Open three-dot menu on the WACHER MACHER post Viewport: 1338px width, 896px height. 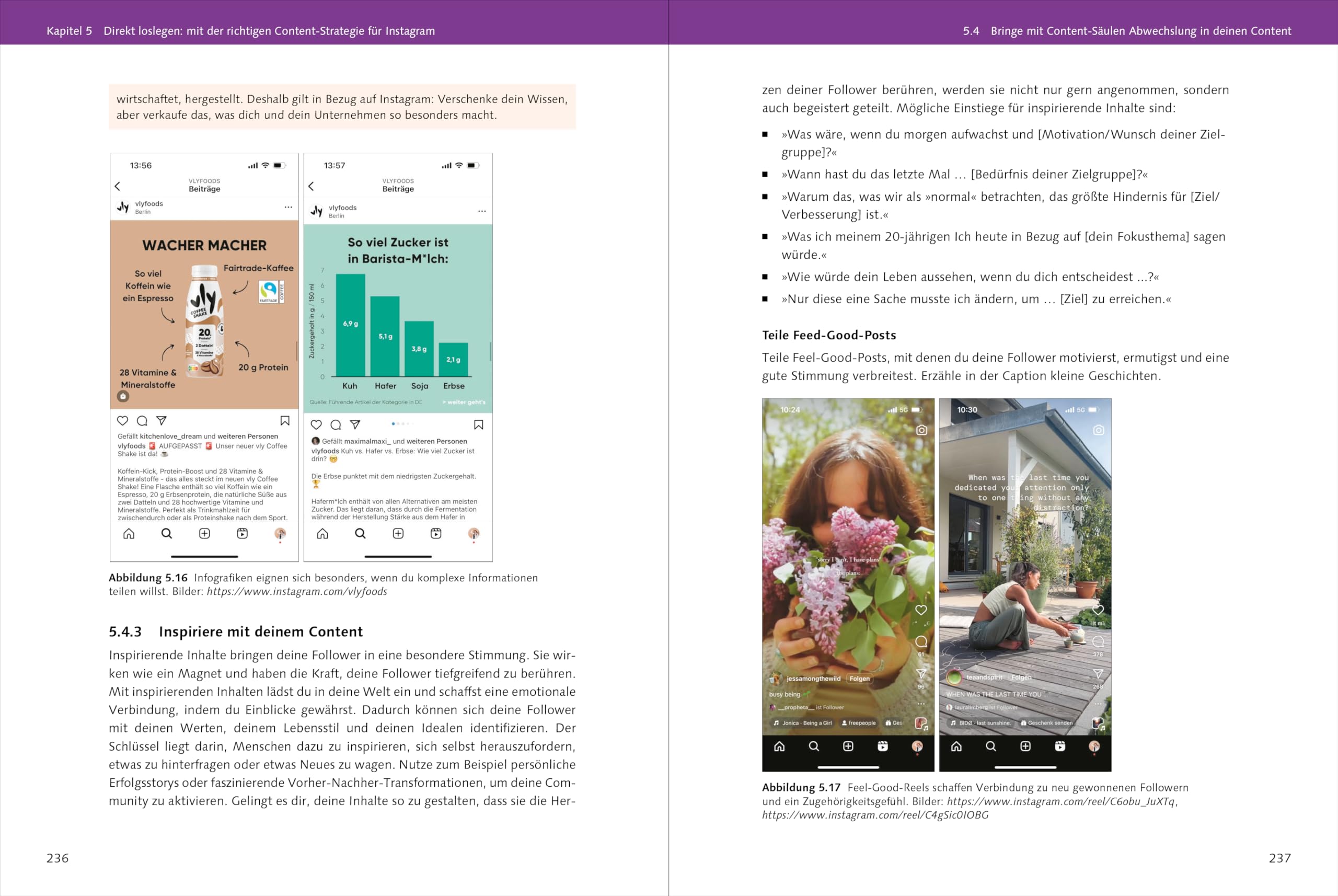(288, 208)
